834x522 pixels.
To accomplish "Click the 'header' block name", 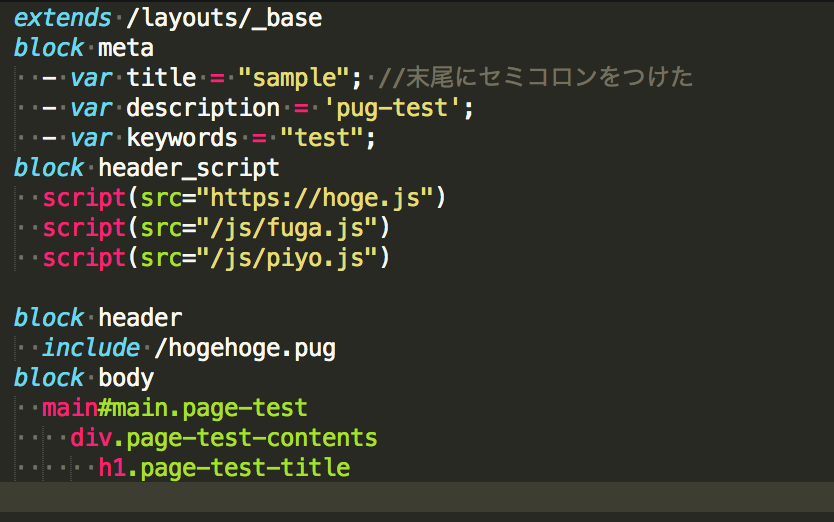I will coord(140,318).
